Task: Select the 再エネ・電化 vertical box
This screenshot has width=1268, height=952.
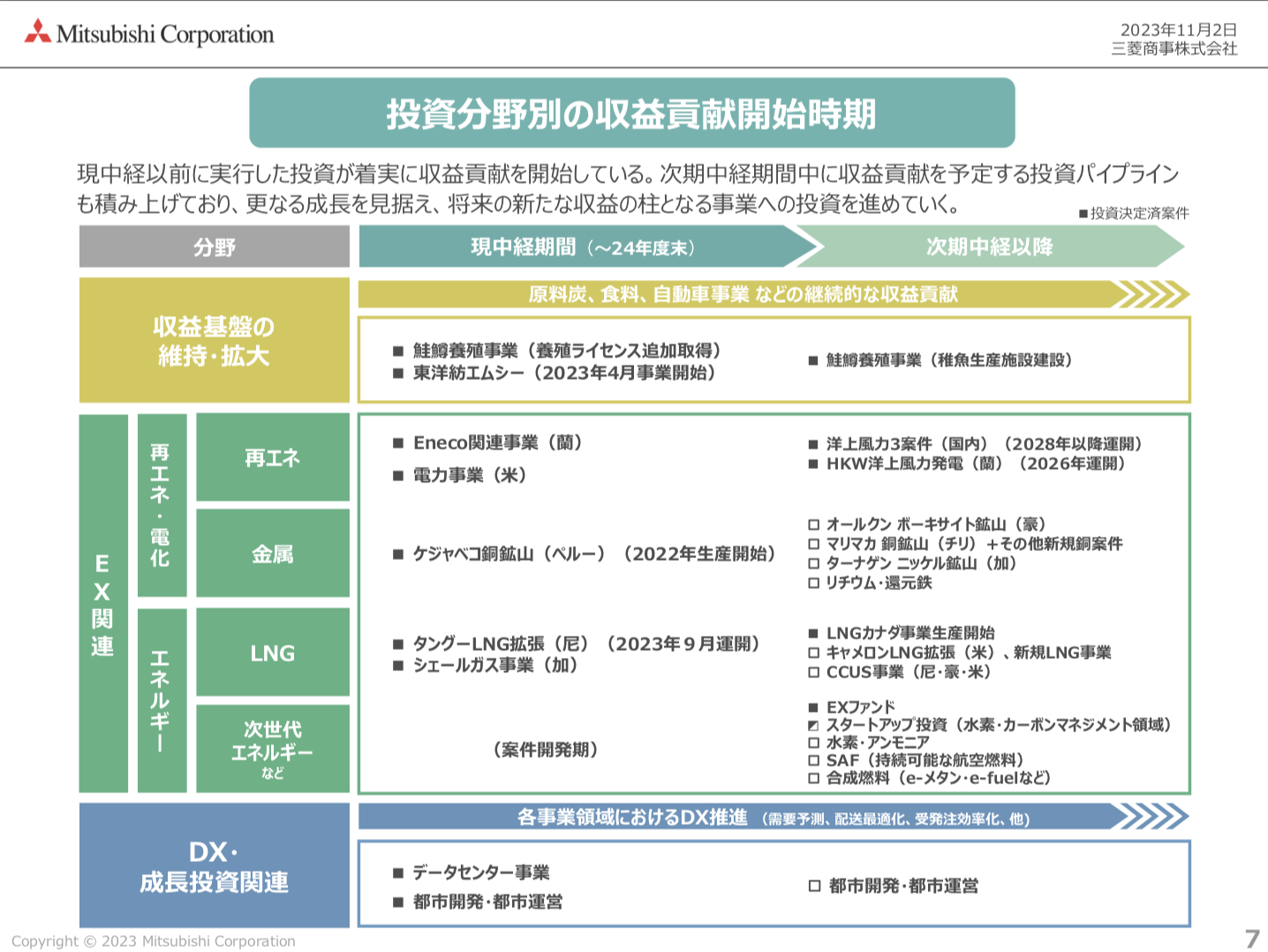Action: (x=162, y=505)
